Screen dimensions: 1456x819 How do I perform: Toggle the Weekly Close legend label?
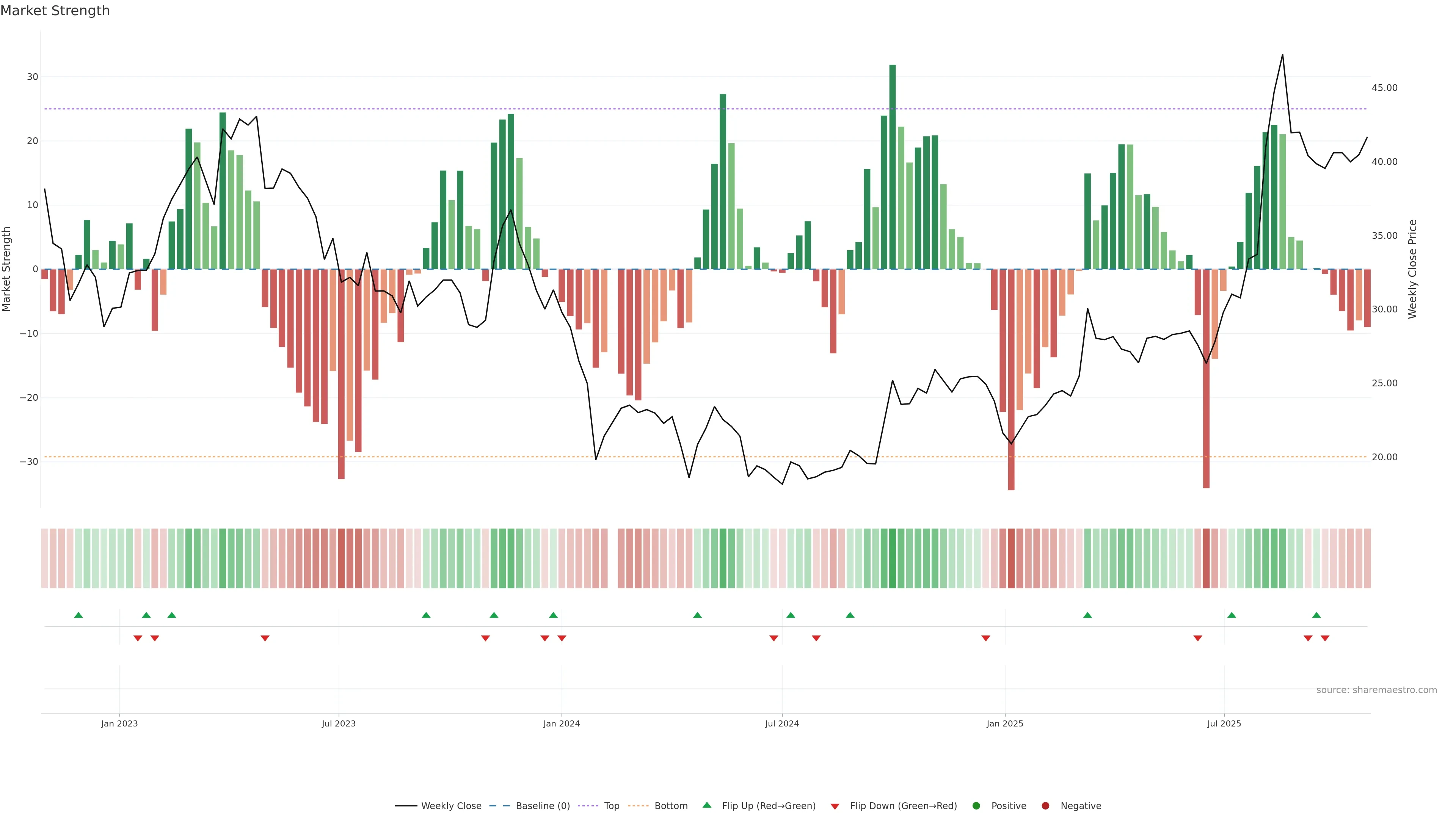[x=451, y=806]
